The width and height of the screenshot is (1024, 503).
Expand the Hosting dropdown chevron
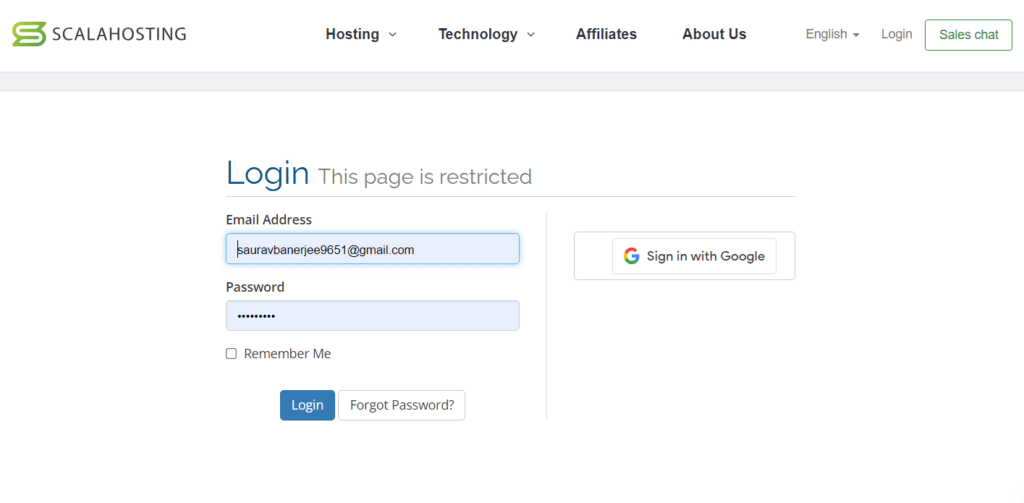click(x=392, y=34)
